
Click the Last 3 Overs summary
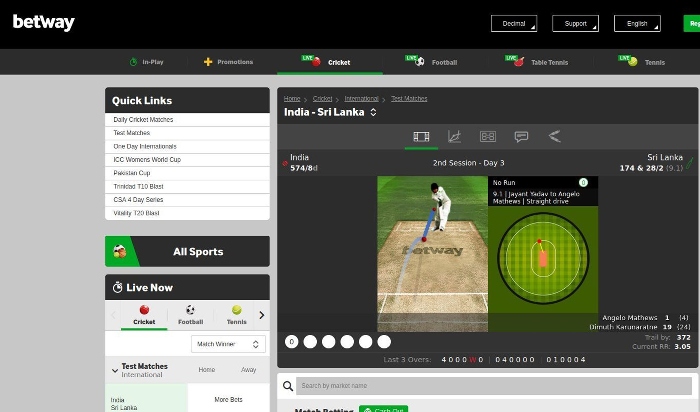tap(484, 360)
